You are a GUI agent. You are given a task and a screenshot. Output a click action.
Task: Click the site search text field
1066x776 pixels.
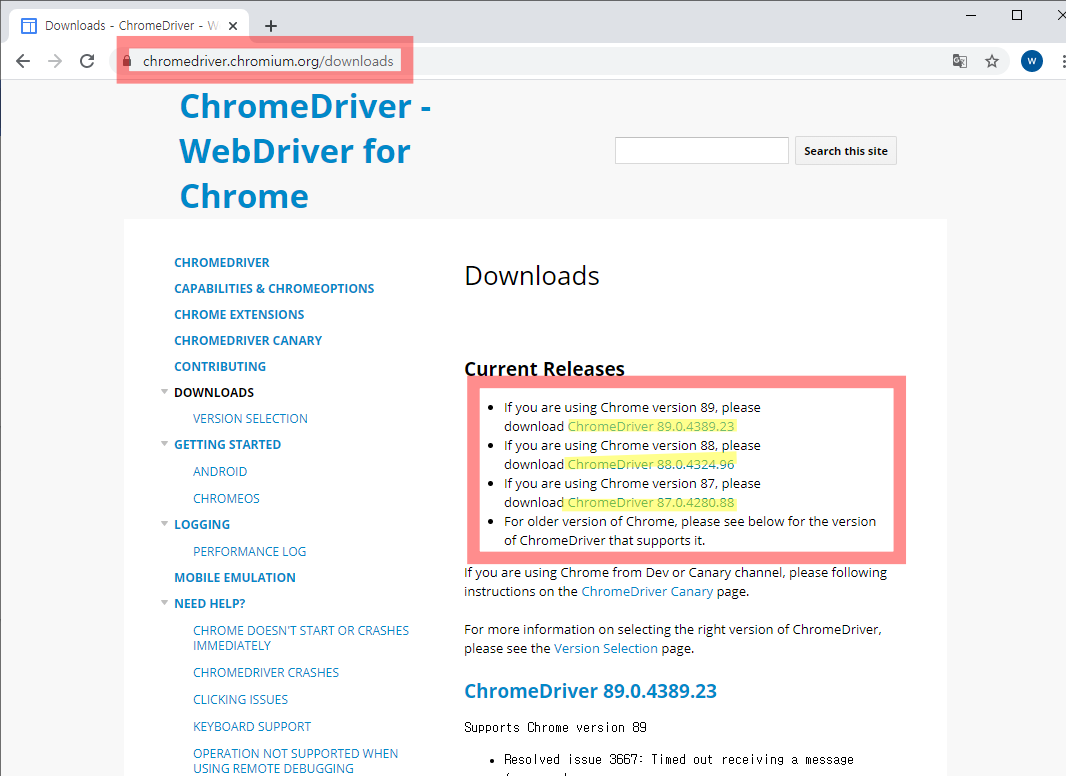click(701, 150)
